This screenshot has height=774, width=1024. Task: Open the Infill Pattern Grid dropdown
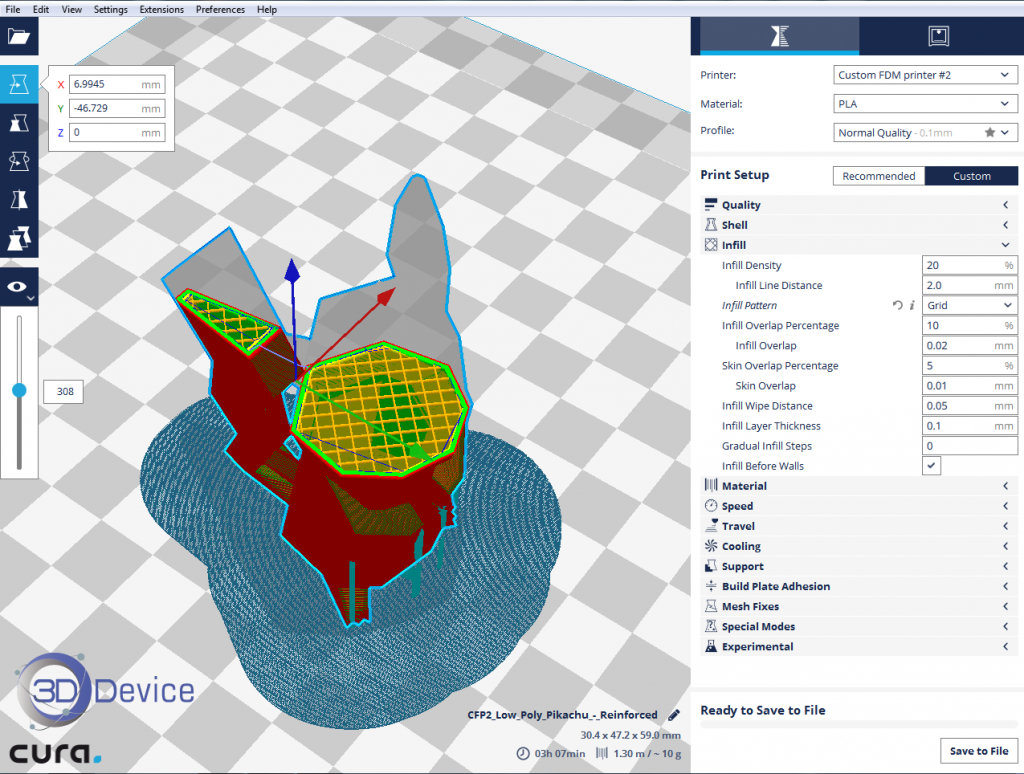pyautogui.click(x=969, y=306)
